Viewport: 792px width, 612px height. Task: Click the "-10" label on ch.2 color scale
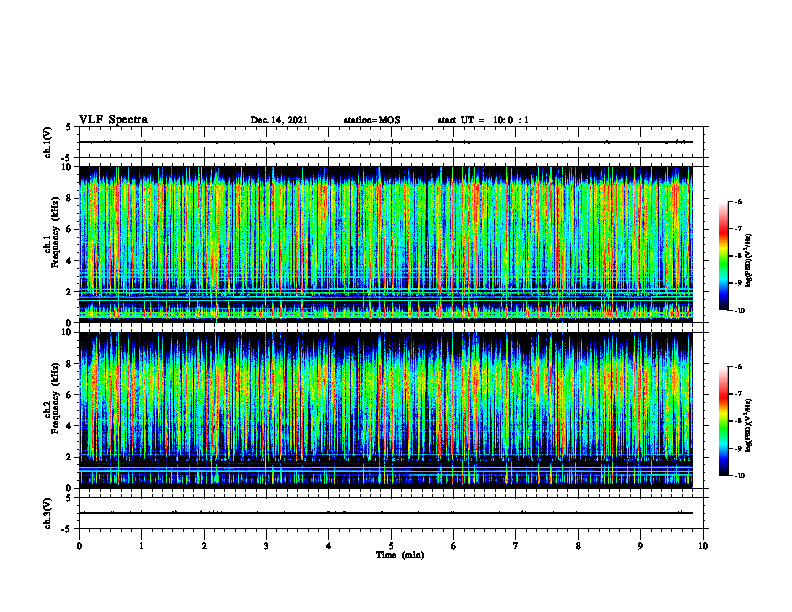pos(739,476)
